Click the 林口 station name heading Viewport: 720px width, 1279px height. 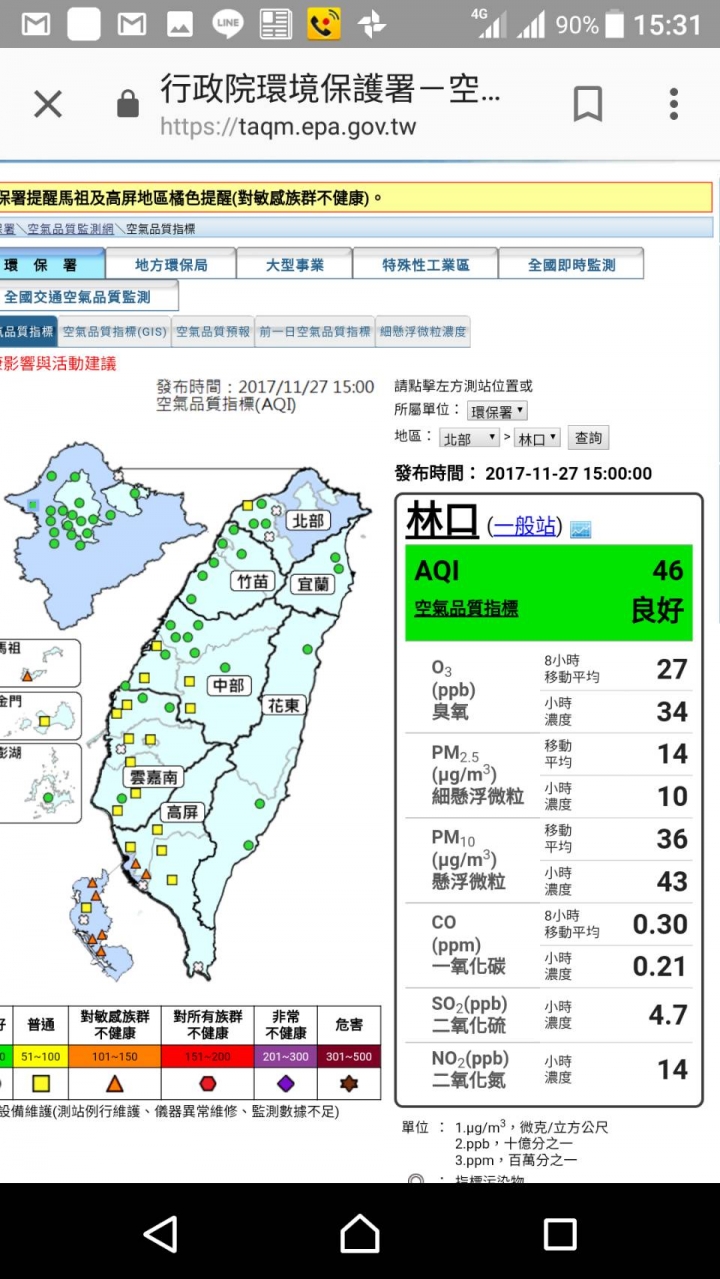click(x=442, y=521)
